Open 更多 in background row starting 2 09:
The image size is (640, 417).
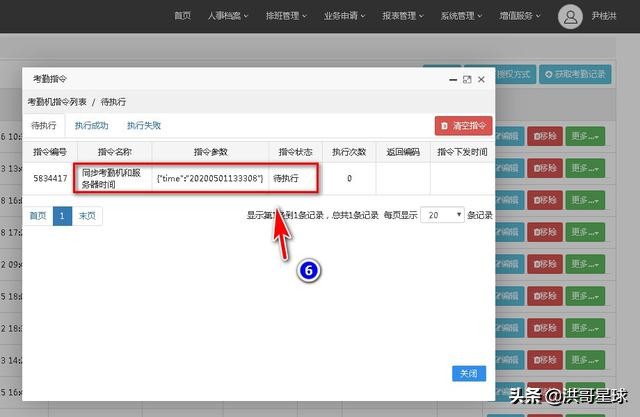coord(584,264)
